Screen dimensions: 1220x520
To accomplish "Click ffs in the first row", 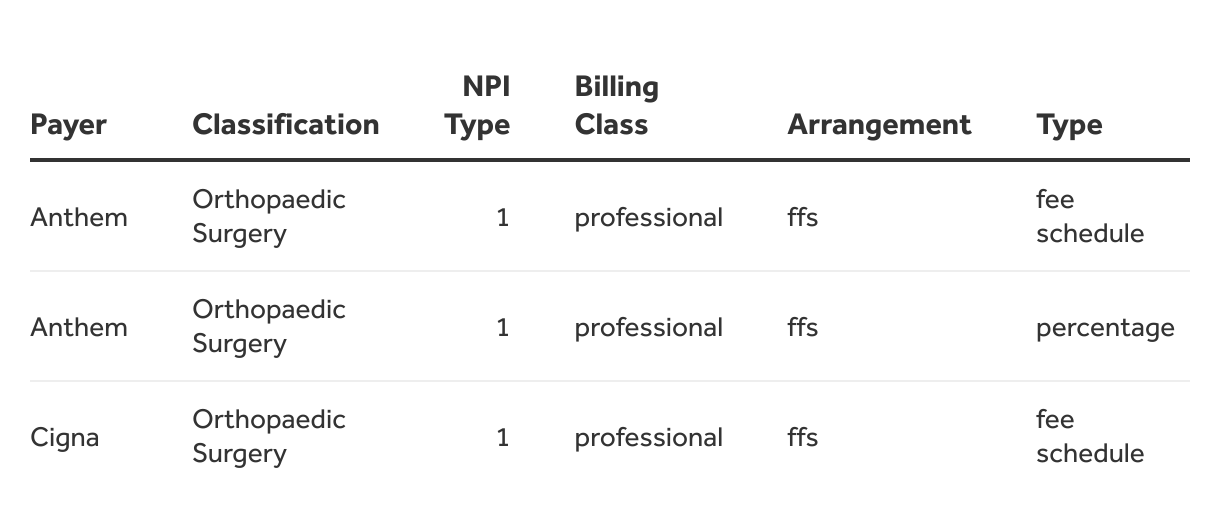I will pyautogui.click(x=803, y=217).
